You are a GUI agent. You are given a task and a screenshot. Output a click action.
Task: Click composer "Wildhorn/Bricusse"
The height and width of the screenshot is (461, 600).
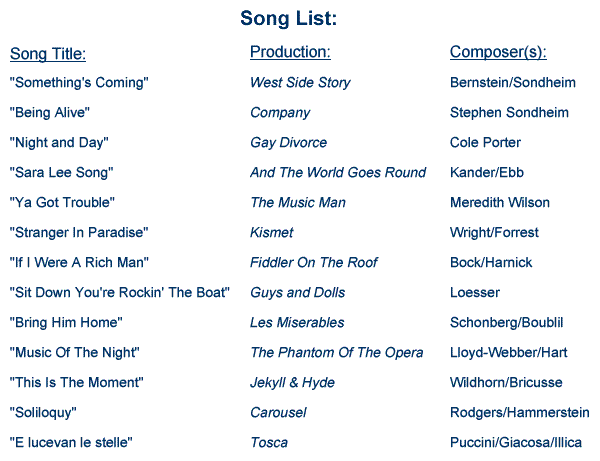pos(506,383)
